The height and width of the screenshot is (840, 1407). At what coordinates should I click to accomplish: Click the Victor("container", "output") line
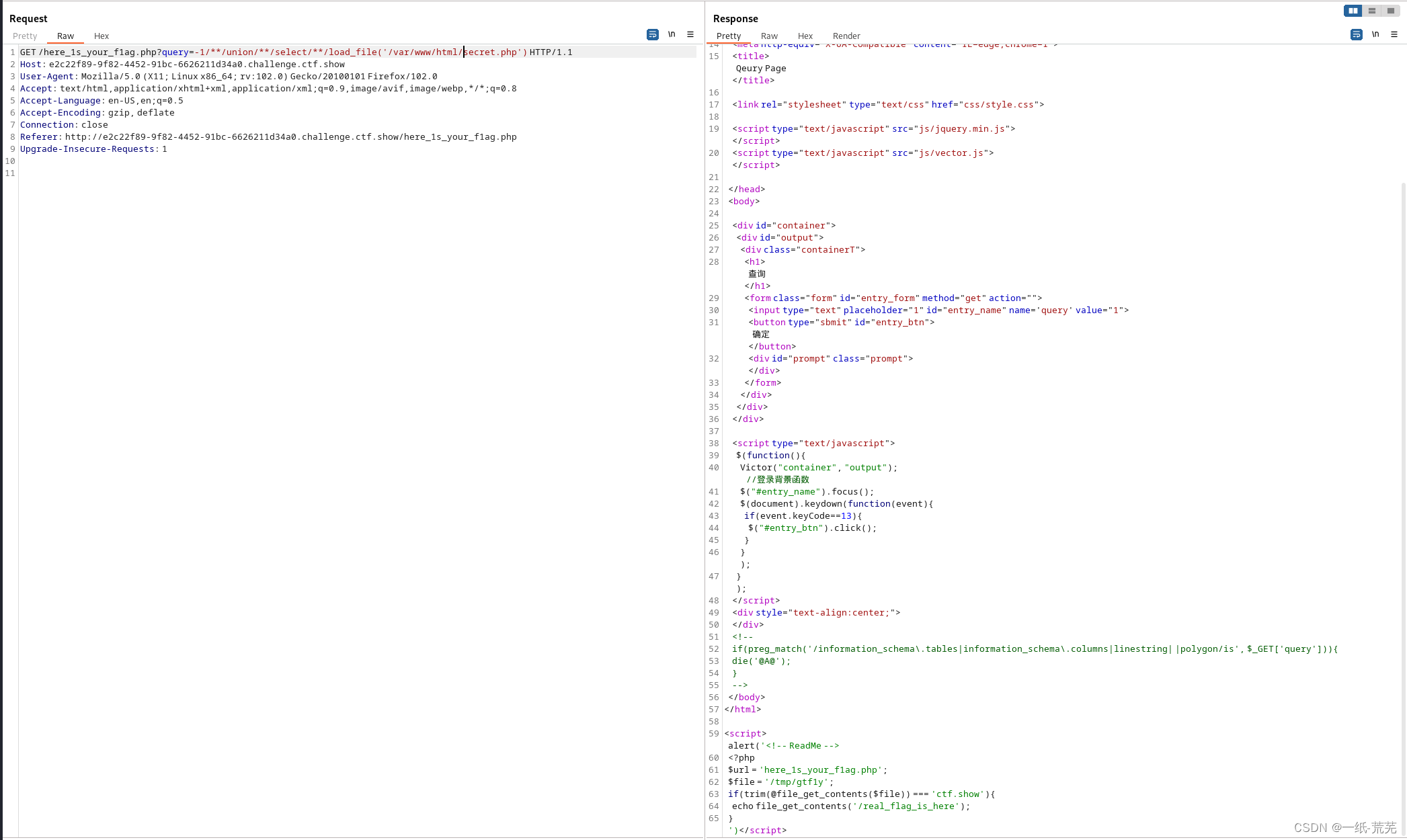[819, 468]
